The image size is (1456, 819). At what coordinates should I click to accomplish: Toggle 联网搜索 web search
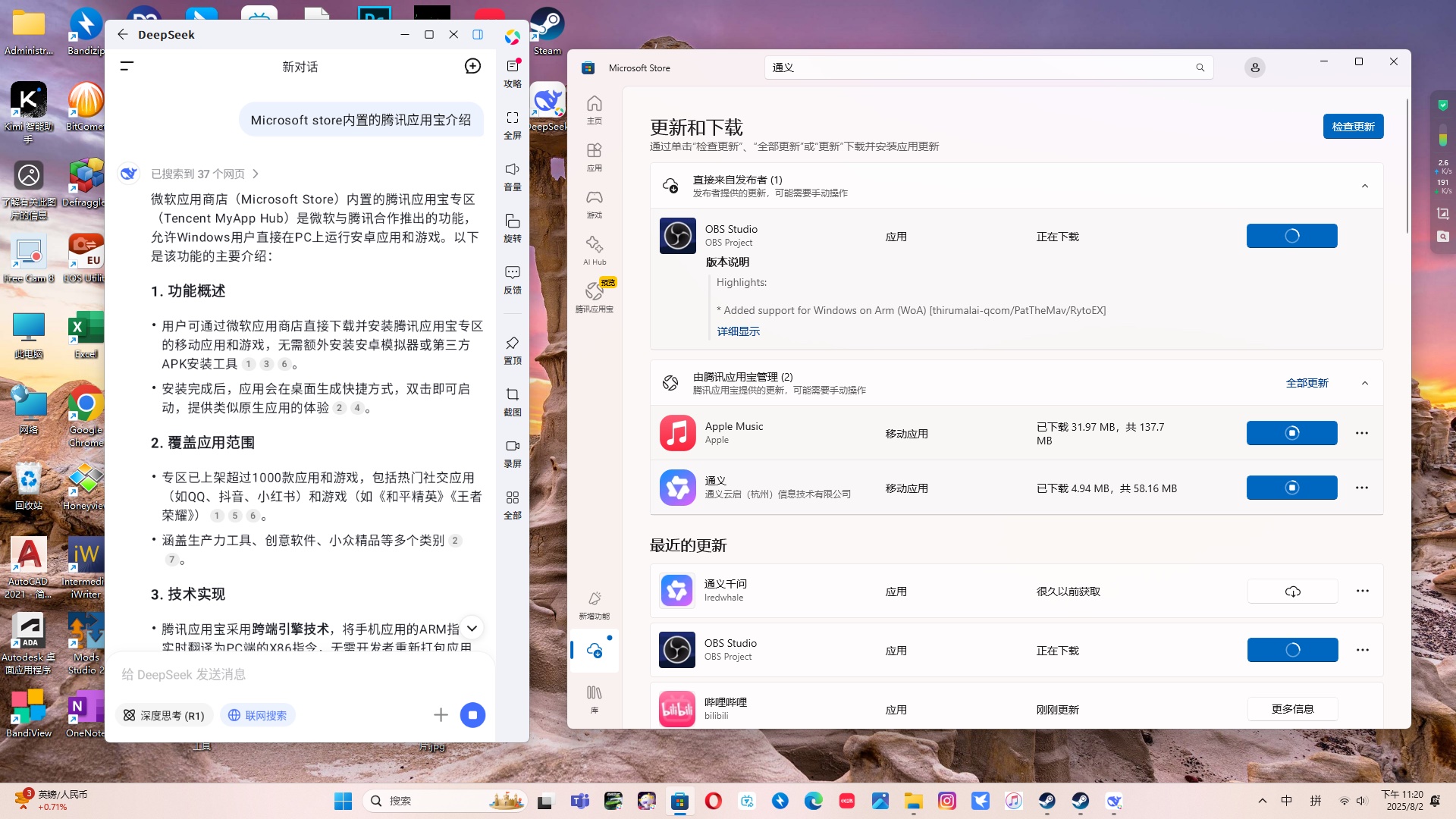(258, 715)
